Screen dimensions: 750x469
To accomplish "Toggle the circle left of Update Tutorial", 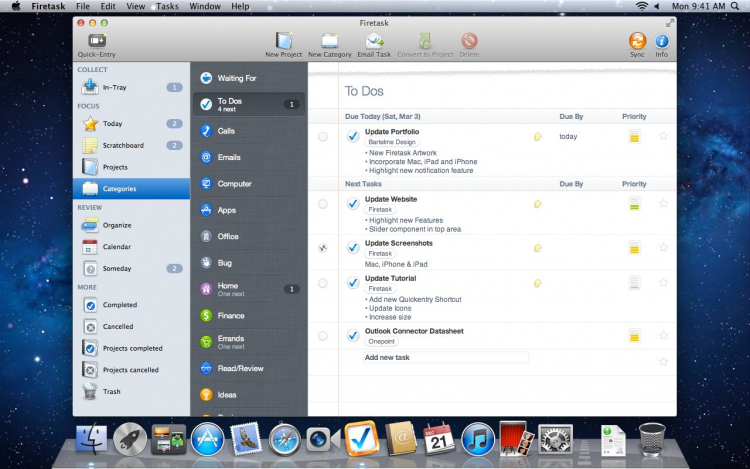I will pos(323,283).
